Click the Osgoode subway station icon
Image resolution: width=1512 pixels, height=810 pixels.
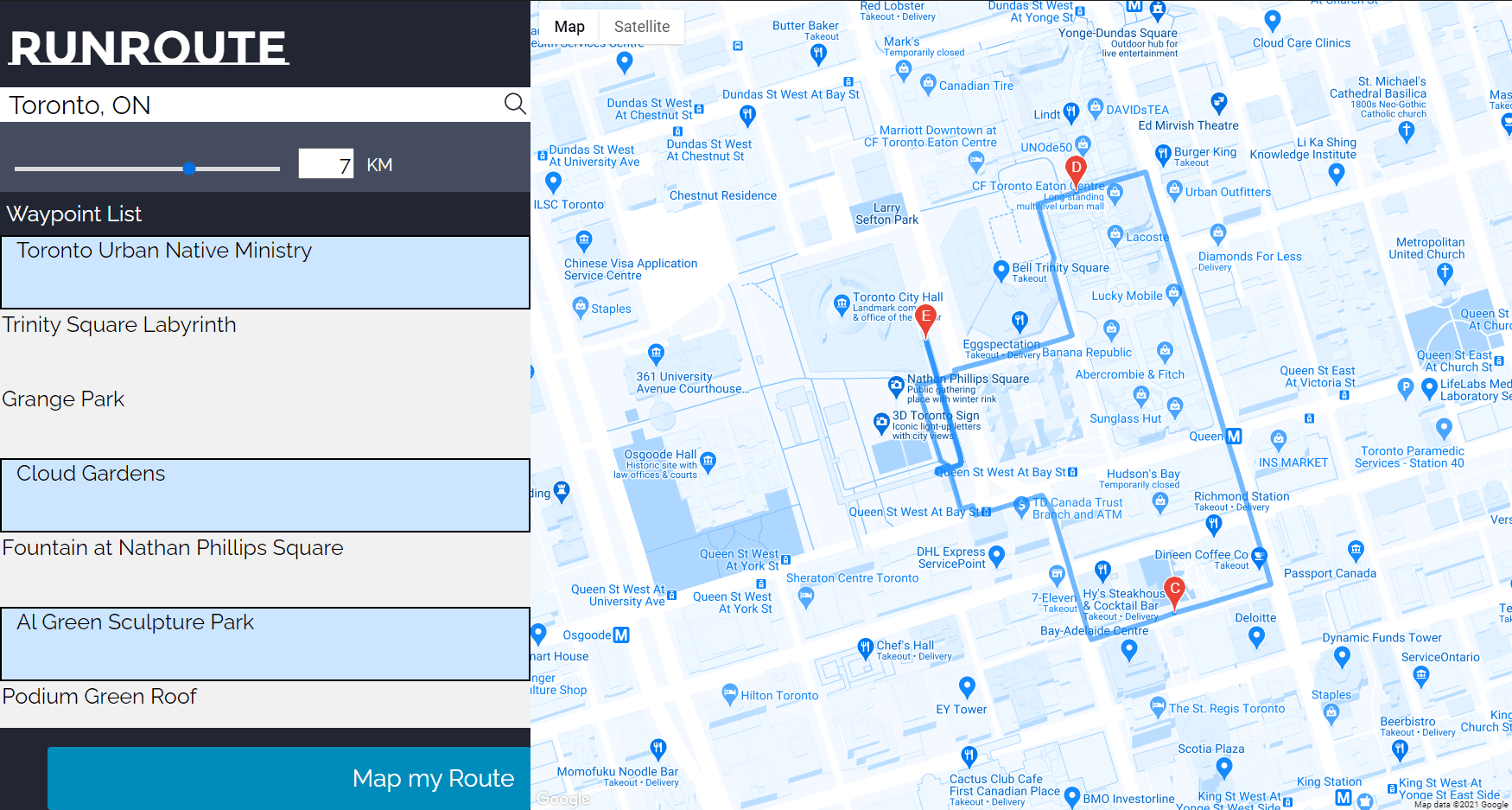click(621, 635)
